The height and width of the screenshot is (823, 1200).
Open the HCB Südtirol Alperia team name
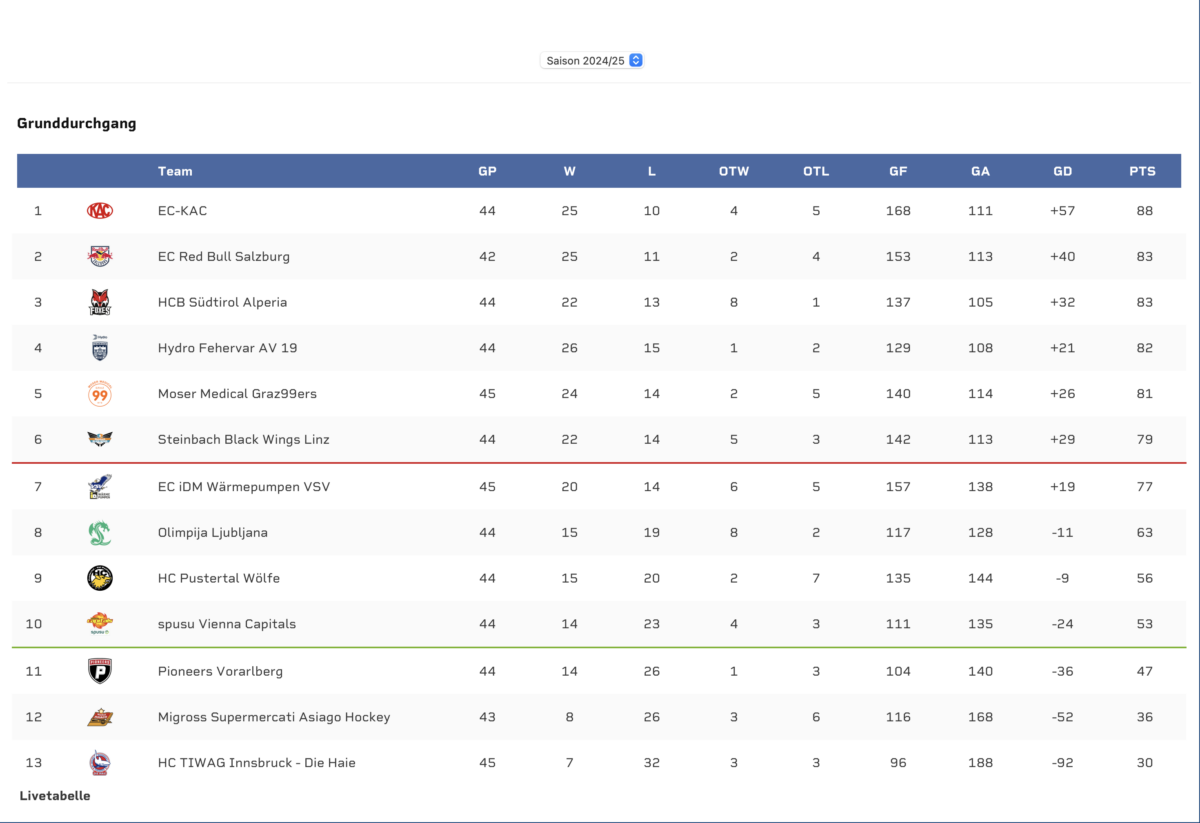(222, 302)
